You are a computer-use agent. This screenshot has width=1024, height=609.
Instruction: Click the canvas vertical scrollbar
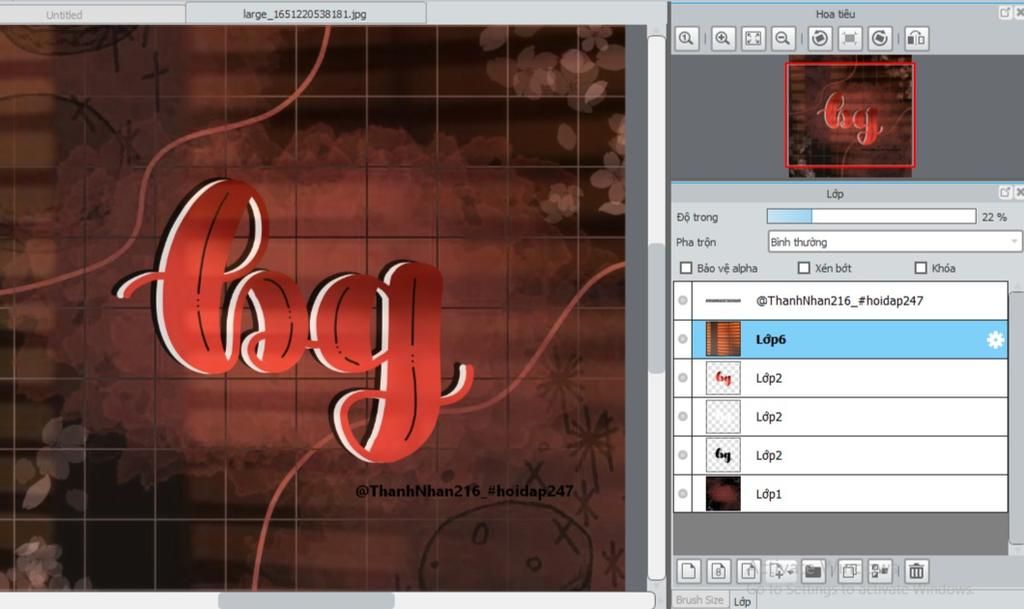click(x=656, y=307)
